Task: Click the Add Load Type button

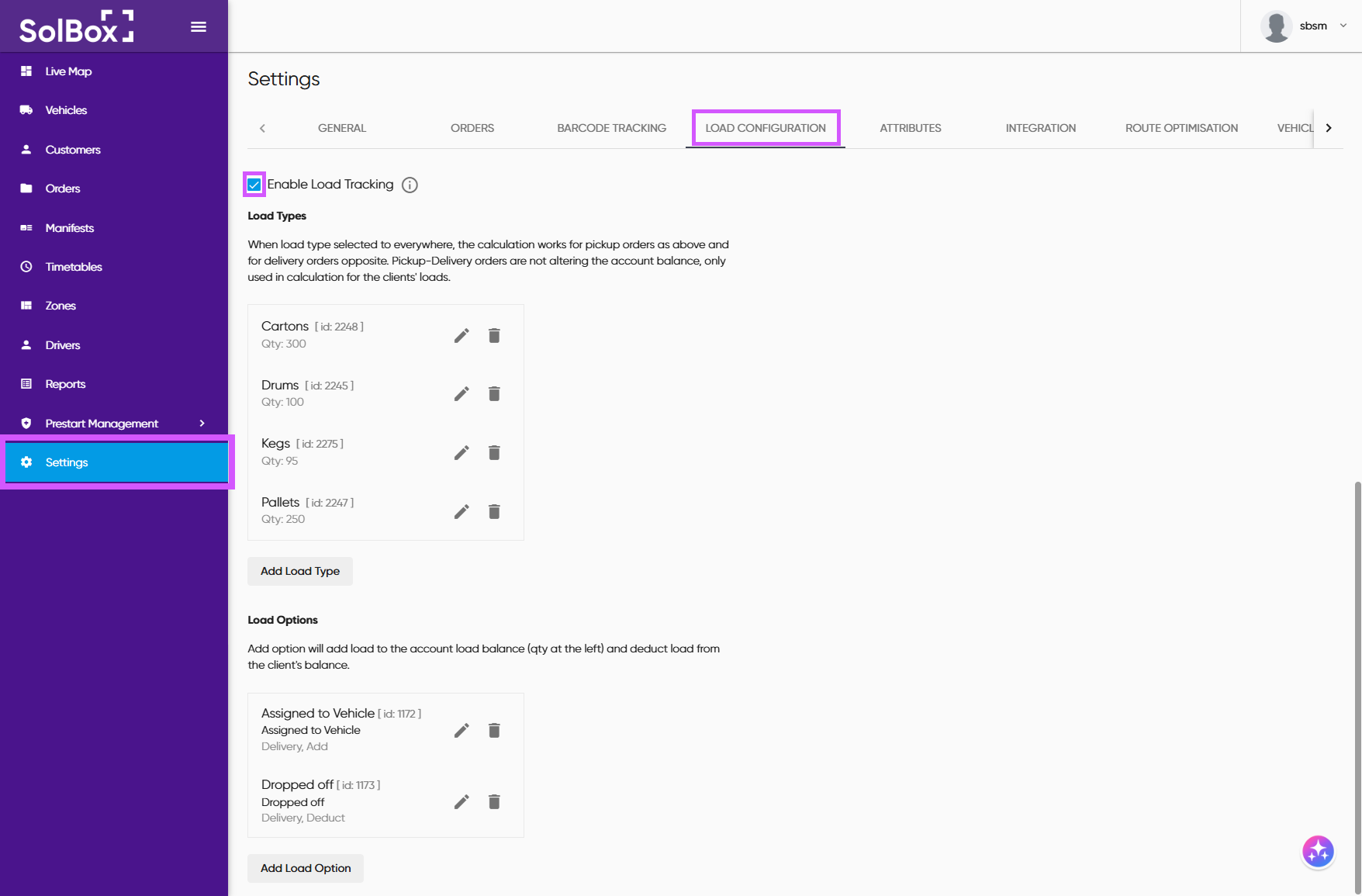Action: 300,572
